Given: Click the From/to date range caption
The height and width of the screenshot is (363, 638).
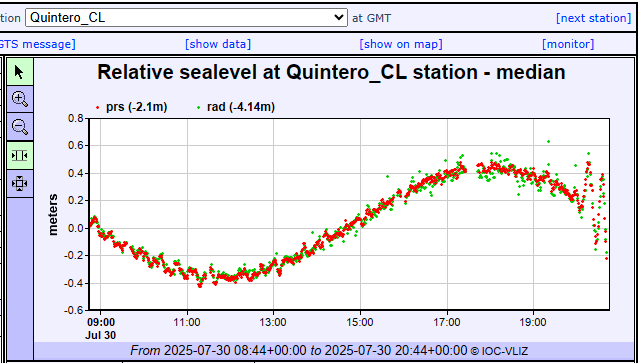Looking at the screenshot, I should pos(299,350).
